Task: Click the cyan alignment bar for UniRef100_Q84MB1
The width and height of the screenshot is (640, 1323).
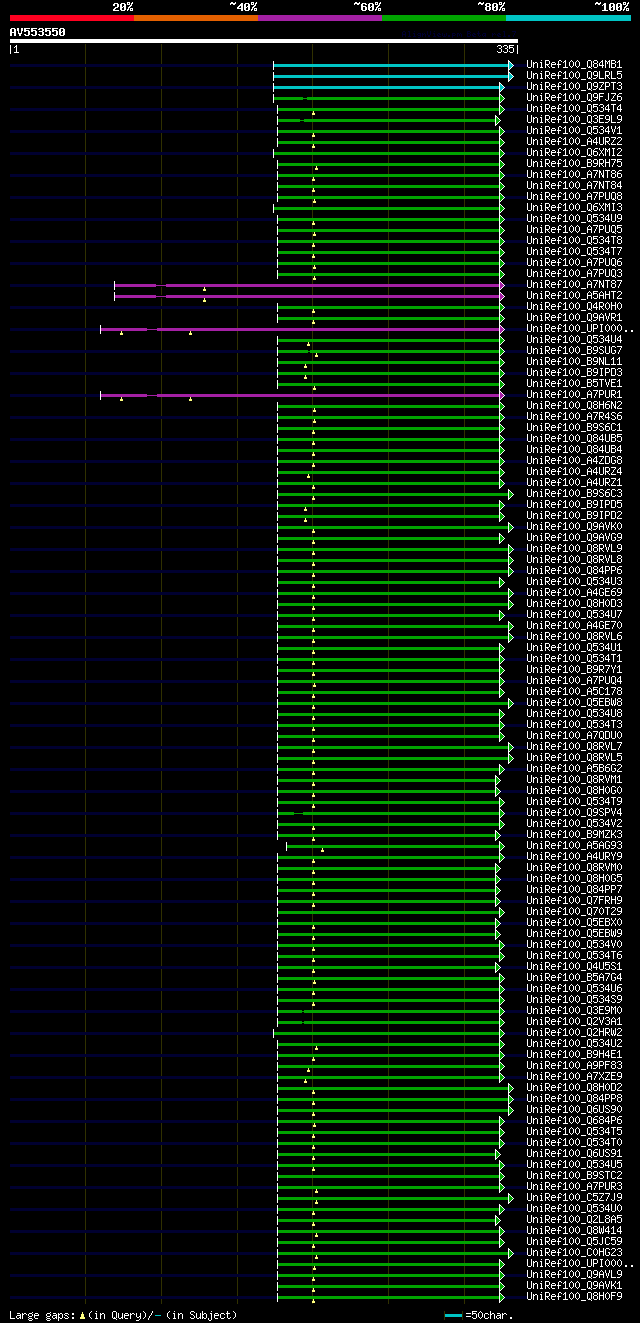Action: pos(392,65)
